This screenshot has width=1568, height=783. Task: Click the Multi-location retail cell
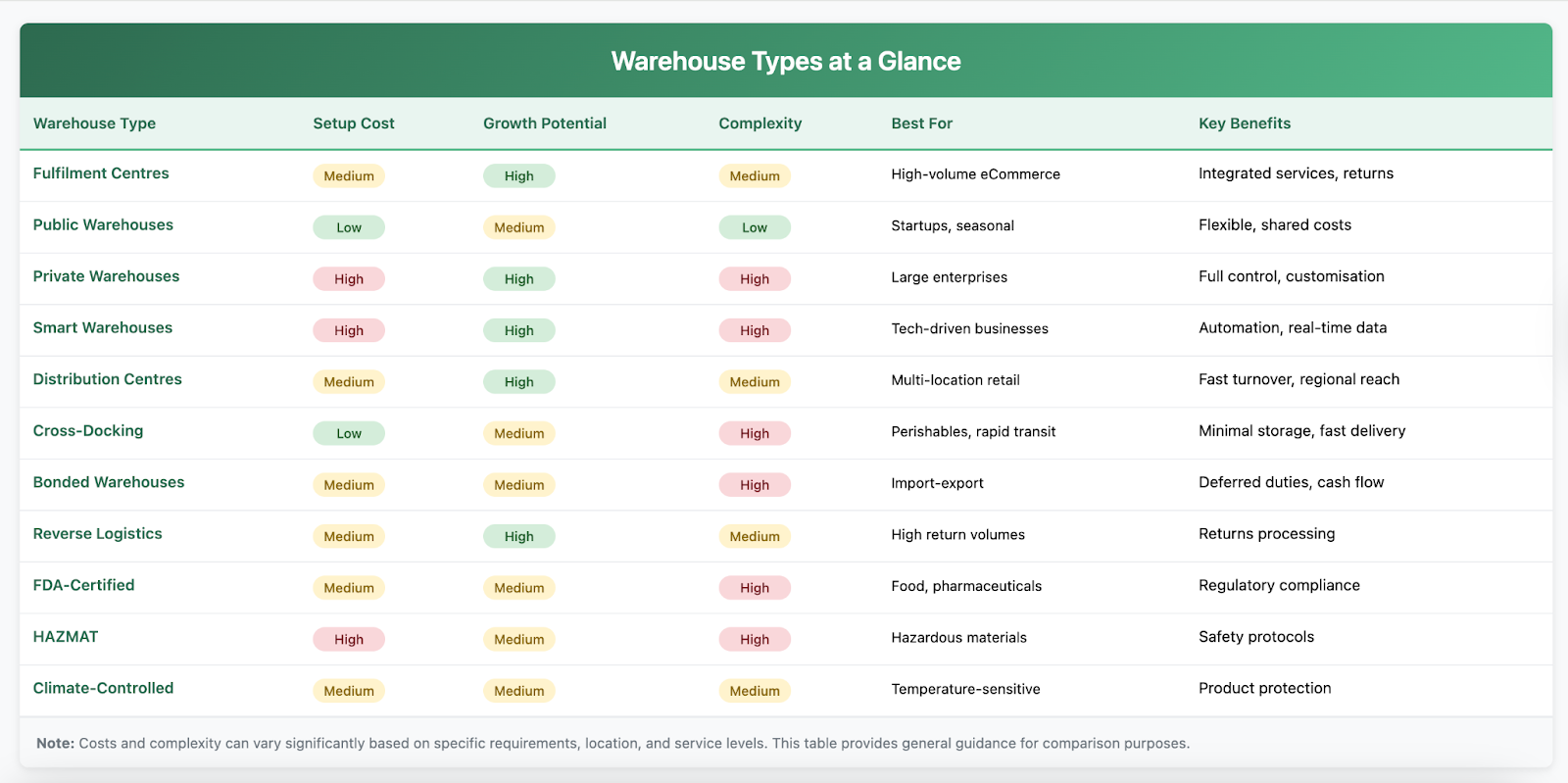(x=955, y=380)
